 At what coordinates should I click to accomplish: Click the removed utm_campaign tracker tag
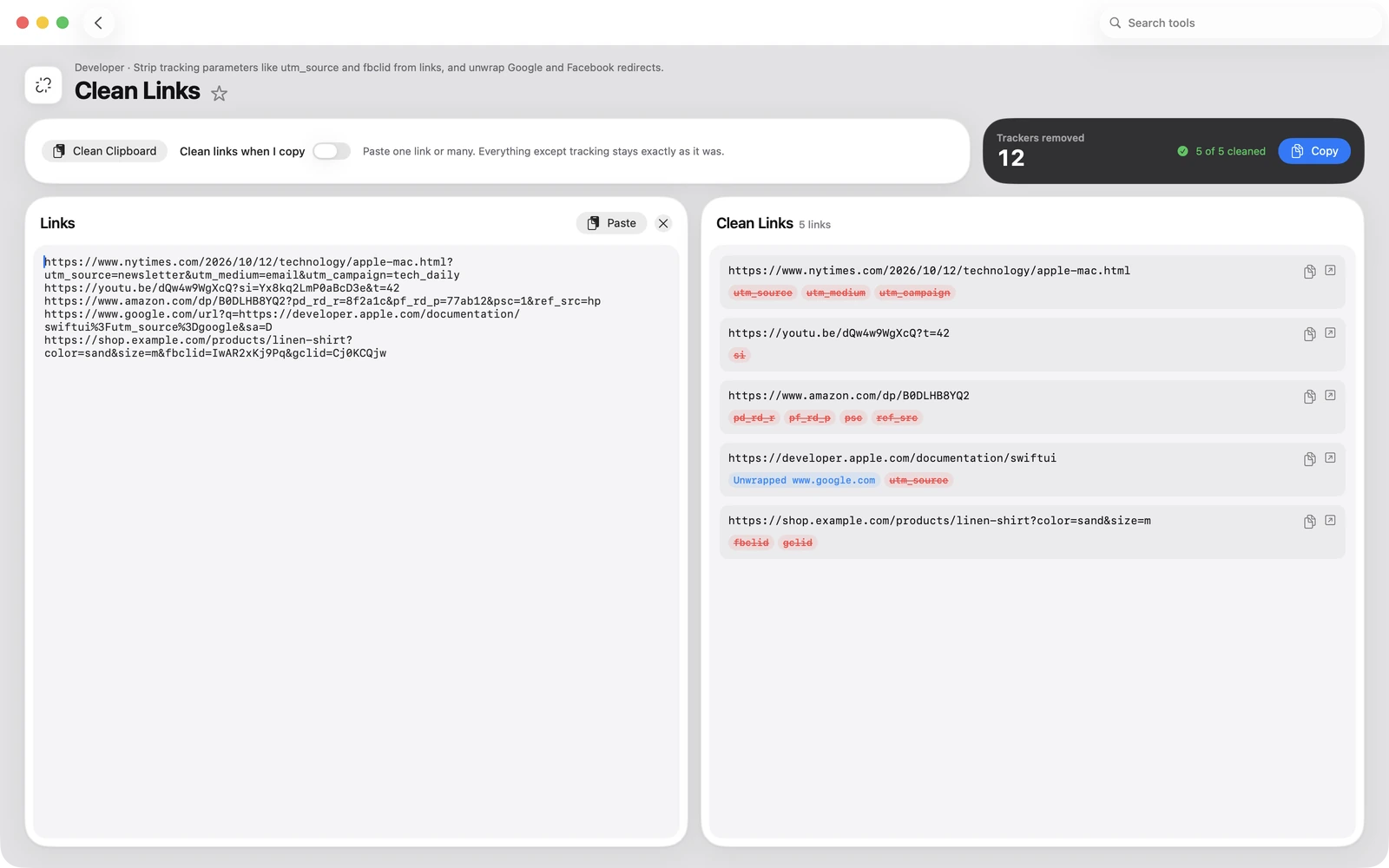pyautogui.click(x=915, y=293)
